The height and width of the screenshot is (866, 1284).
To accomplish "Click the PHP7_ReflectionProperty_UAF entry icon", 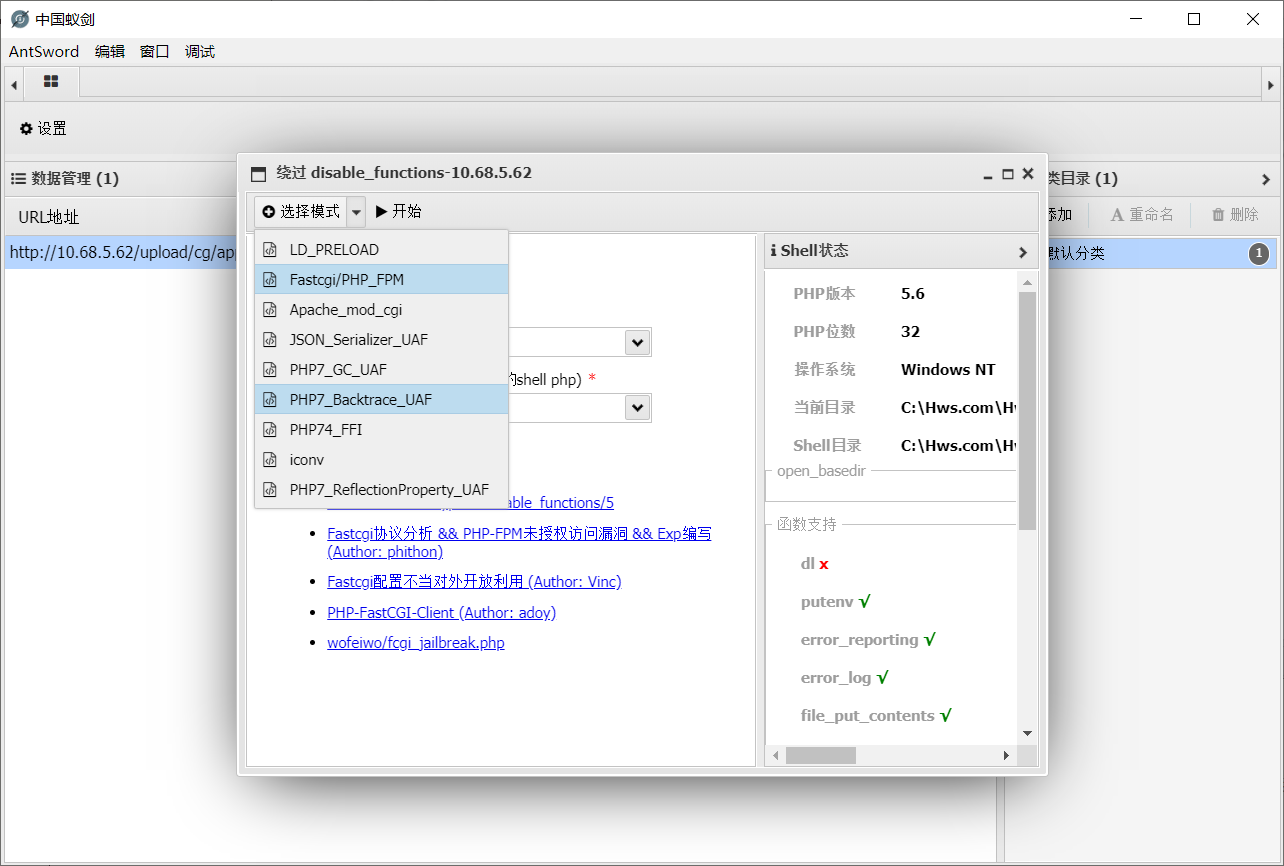I will tap(269, 490).
